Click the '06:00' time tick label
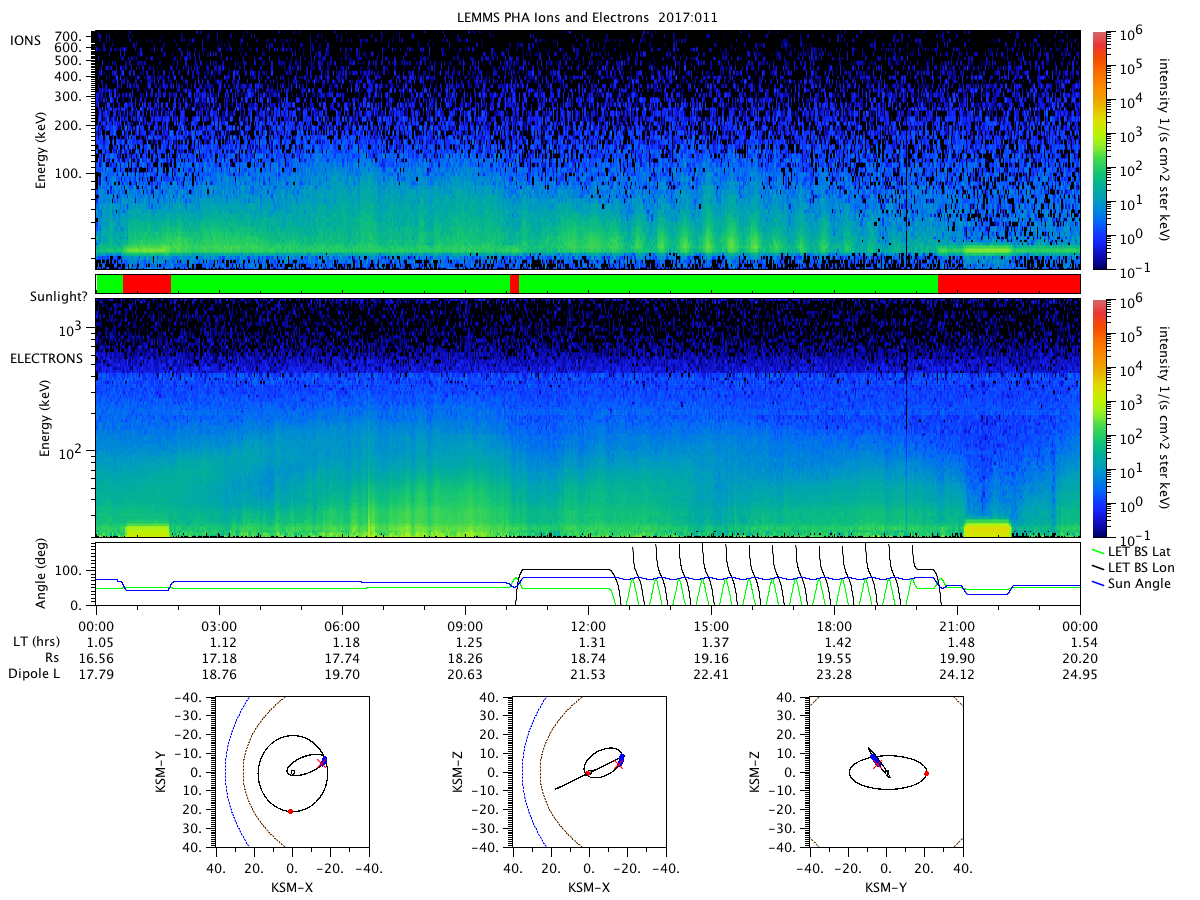Viewport: 1200px width, 900px height. click(342, 625)
